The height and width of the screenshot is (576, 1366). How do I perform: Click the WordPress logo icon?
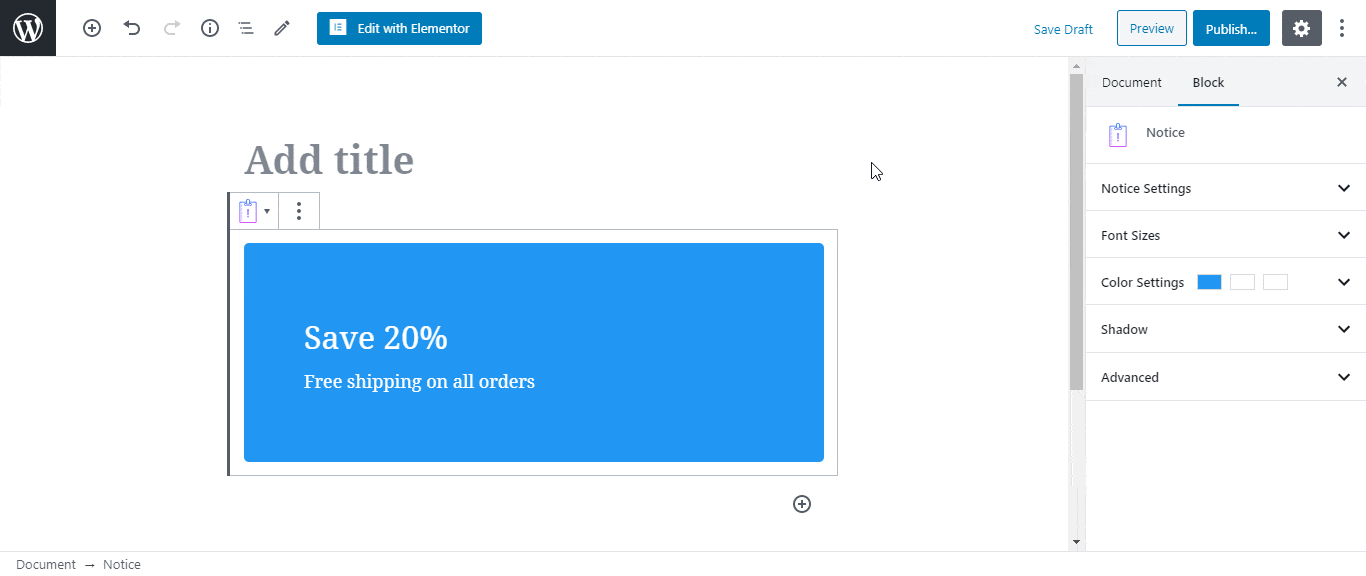[28, 28]
